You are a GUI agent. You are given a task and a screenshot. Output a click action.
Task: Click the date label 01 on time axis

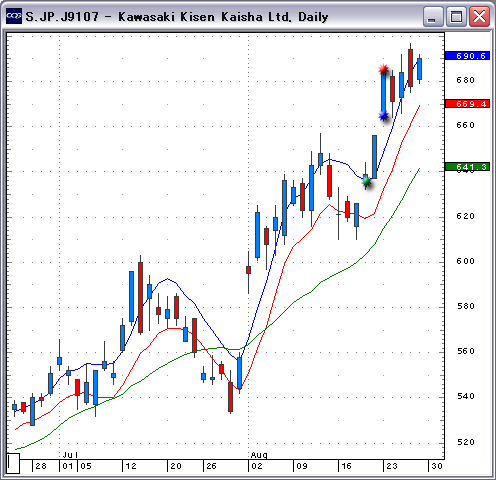coord(68,466)
